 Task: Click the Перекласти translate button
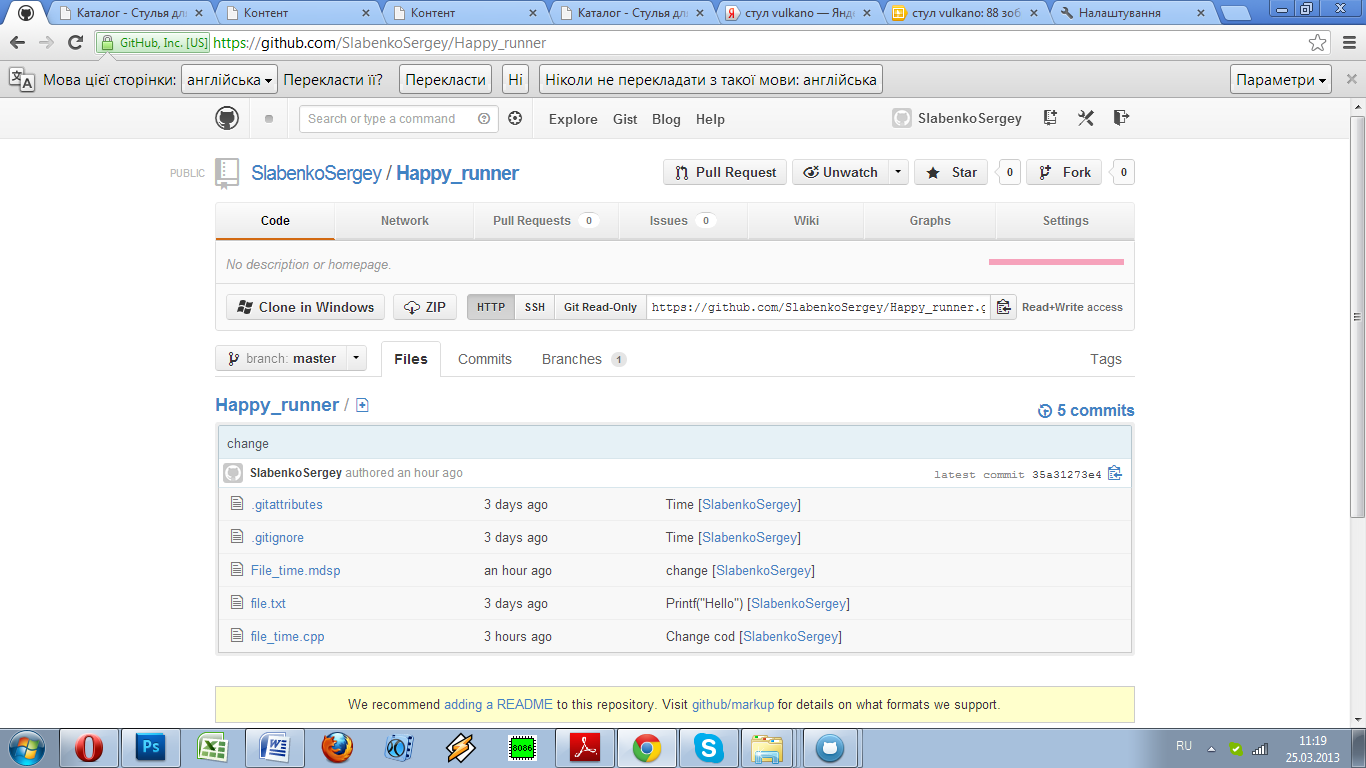446,80
